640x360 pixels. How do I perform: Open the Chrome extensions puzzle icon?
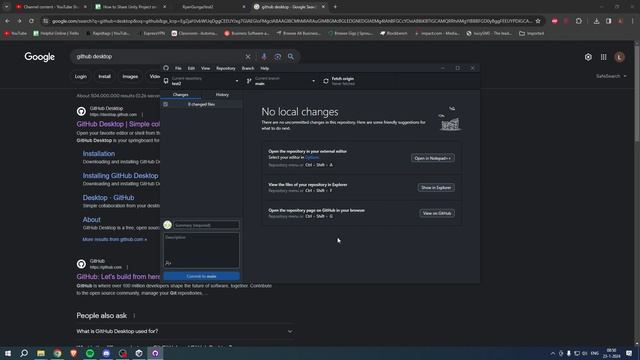tap(579, 21)
